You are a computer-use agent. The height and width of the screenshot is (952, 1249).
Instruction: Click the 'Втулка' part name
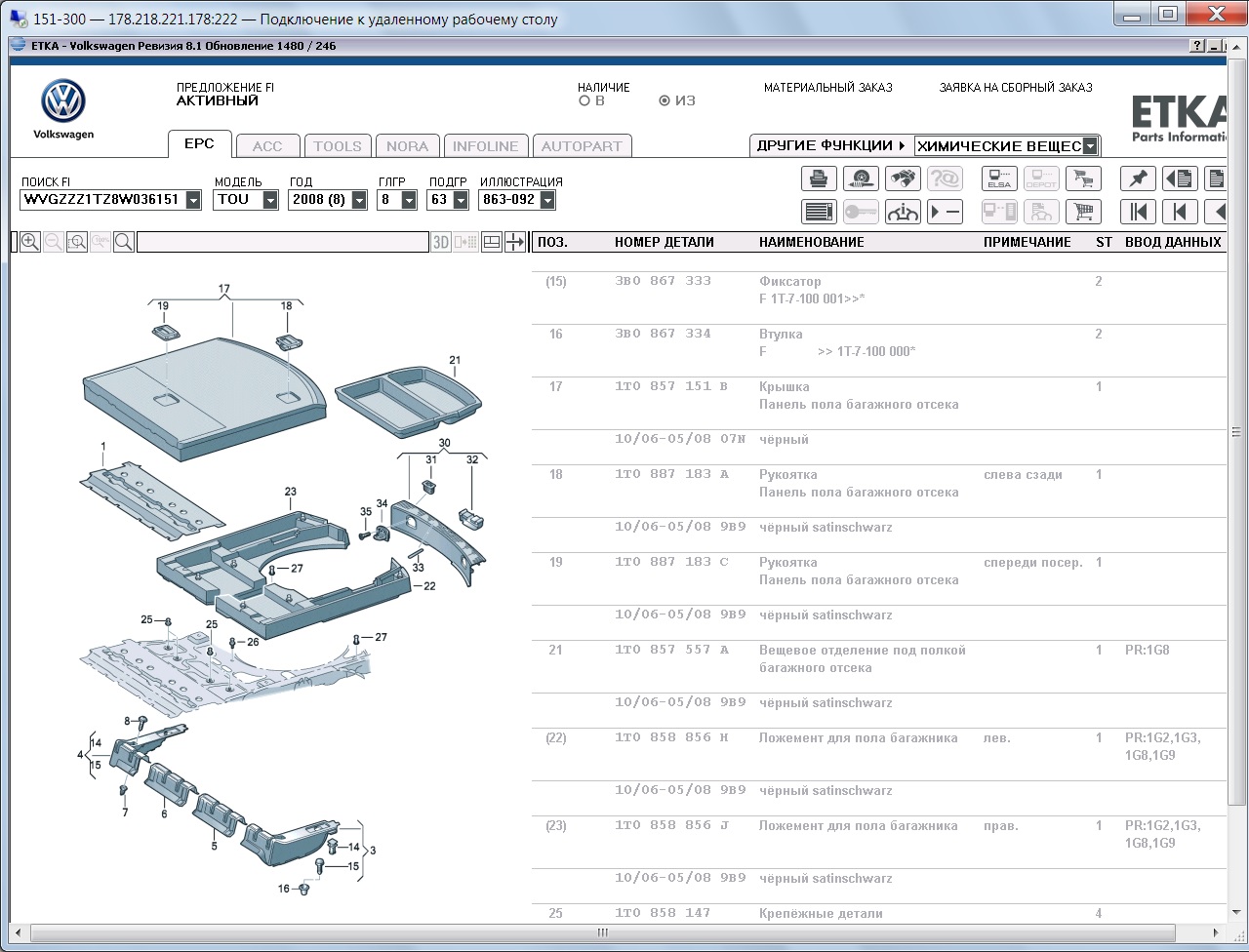pyautogui.click(x=781, y=335)
